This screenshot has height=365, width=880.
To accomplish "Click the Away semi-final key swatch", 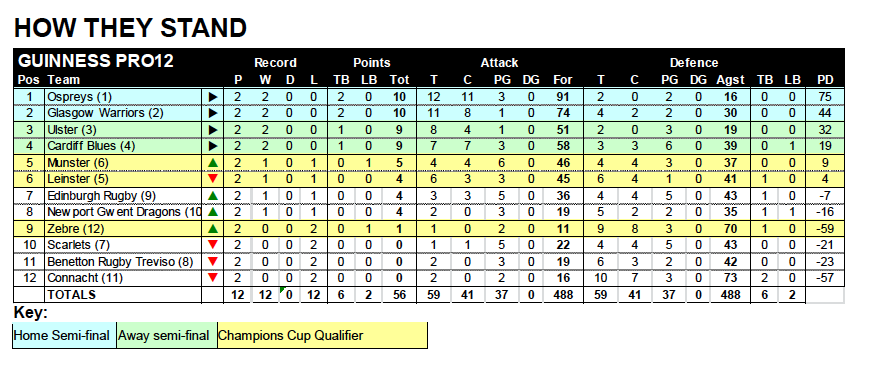I will pyautogui.click(x=167, y=336).
